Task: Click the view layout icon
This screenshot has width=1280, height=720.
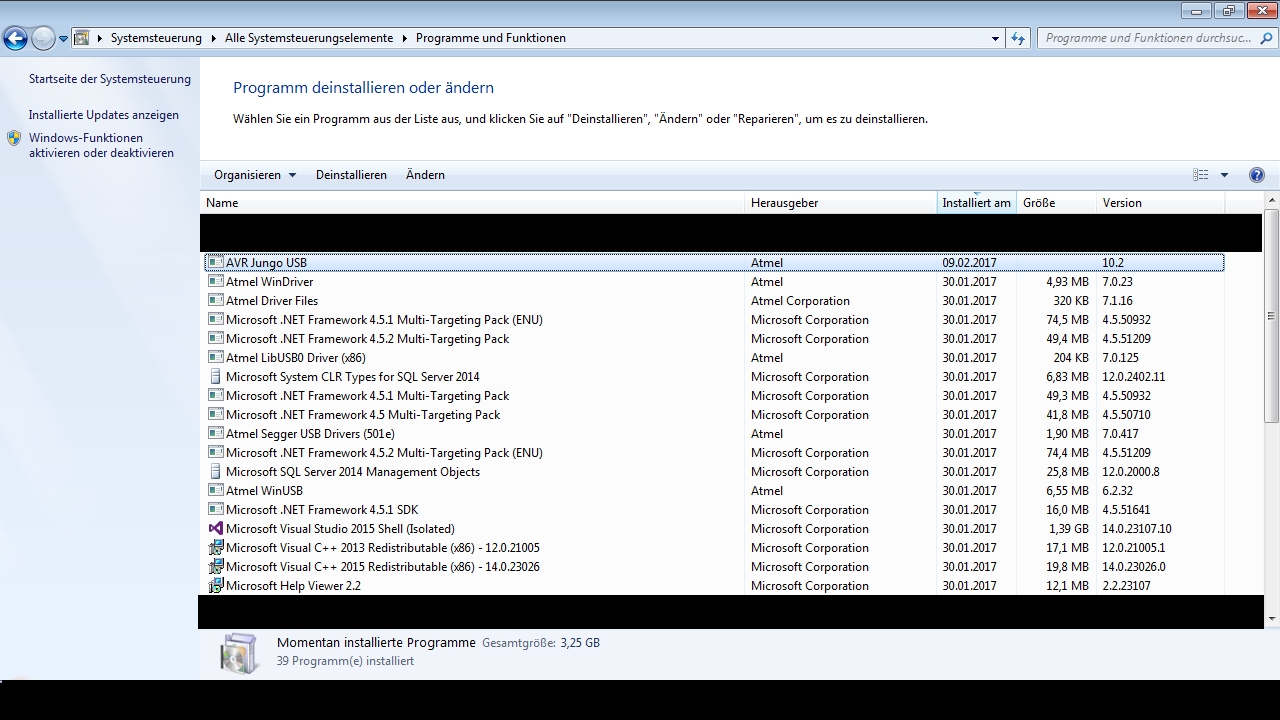Action: pos(1201,175)
